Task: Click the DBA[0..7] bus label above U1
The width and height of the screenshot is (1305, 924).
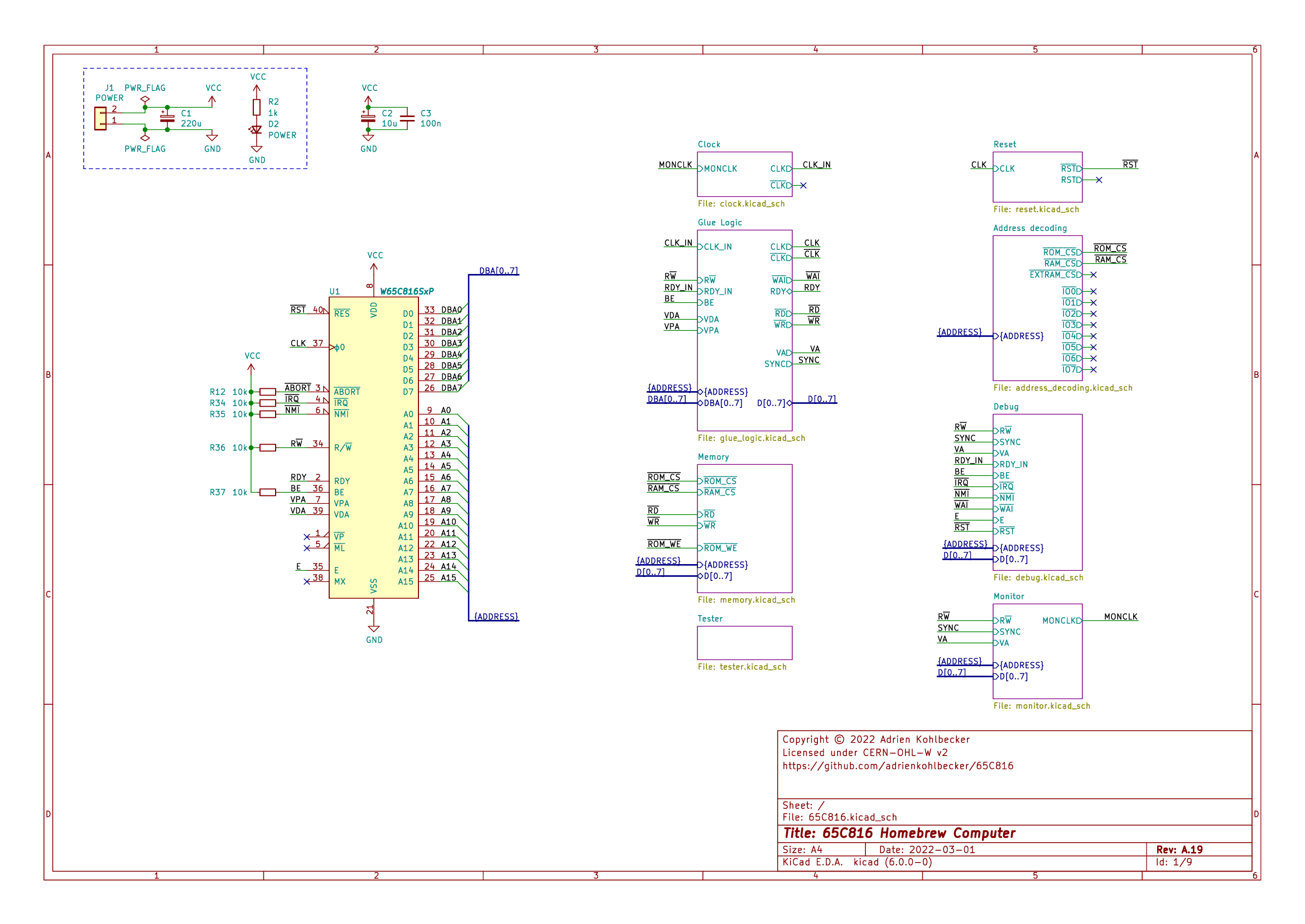Action: 498,271
